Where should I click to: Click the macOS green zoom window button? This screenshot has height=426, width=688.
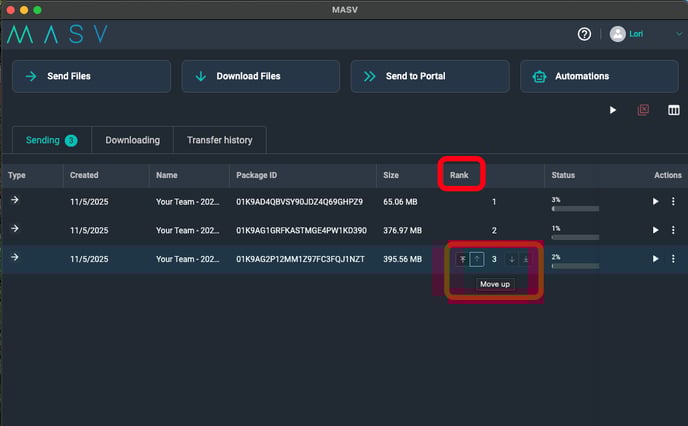click(x=37, y=10)
